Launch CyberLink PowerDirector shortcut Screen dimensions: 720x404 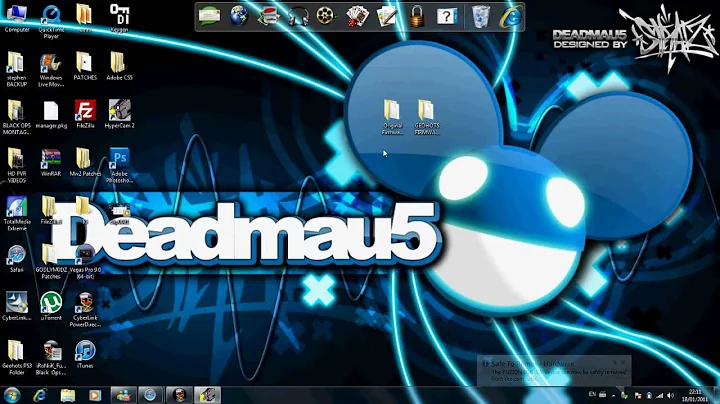[x=85, y=310]
